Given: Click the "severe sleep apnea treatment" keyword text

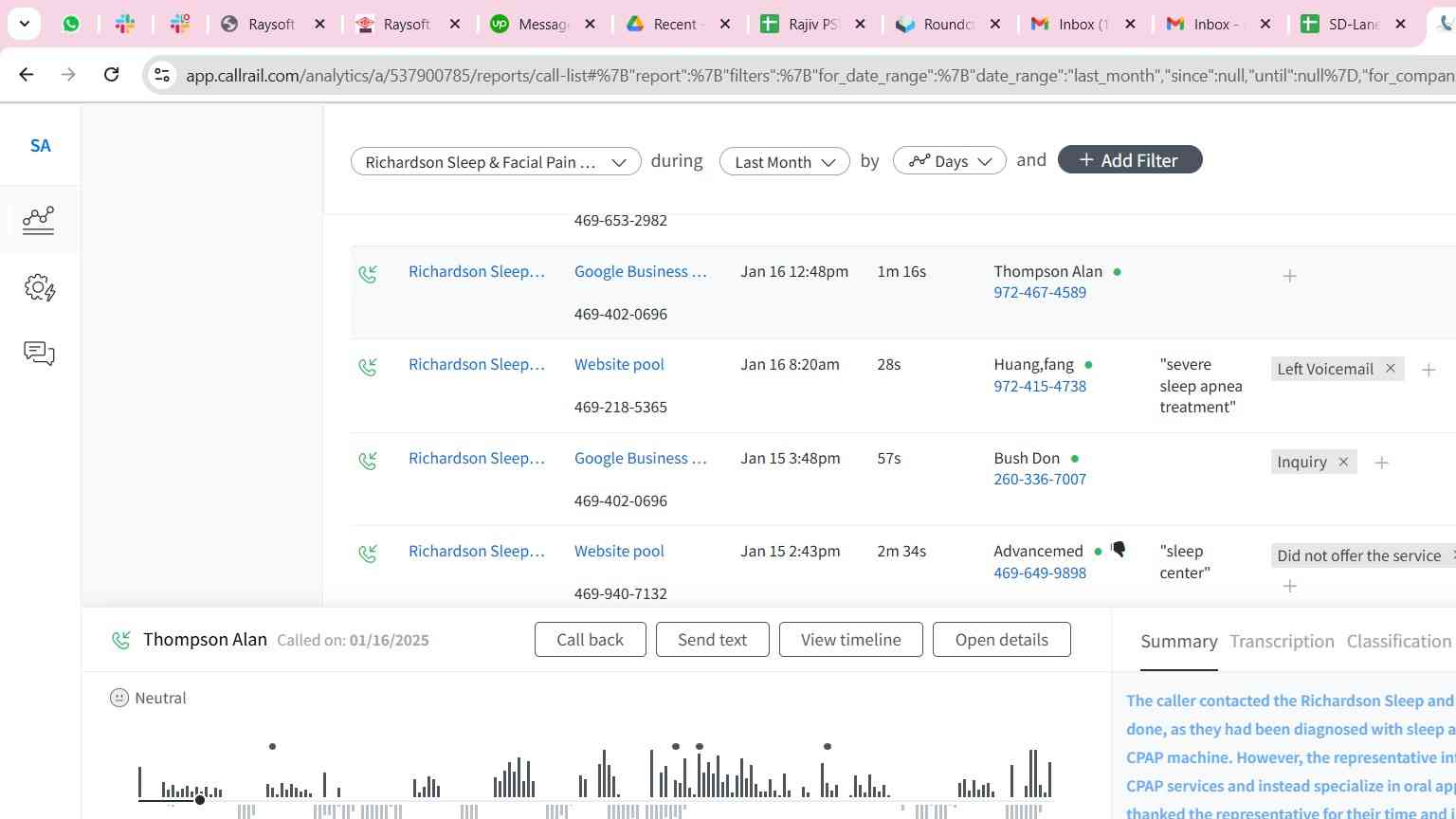Looking at the screenshot, I should click(1201, 386).
